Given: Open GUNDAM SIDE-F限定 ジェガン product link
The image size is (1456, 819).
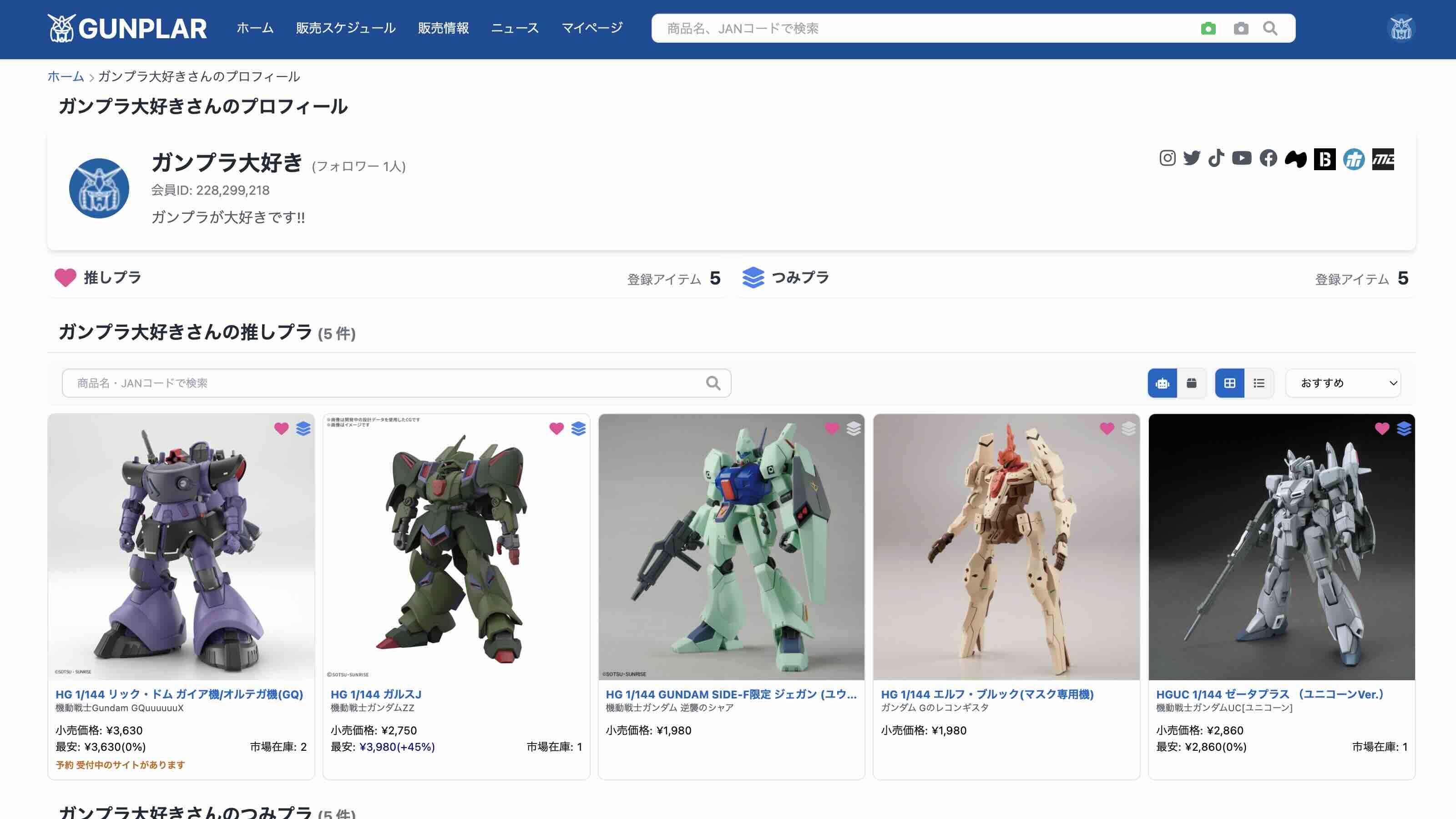Looking at the screenshot, I should pos(731,694).
